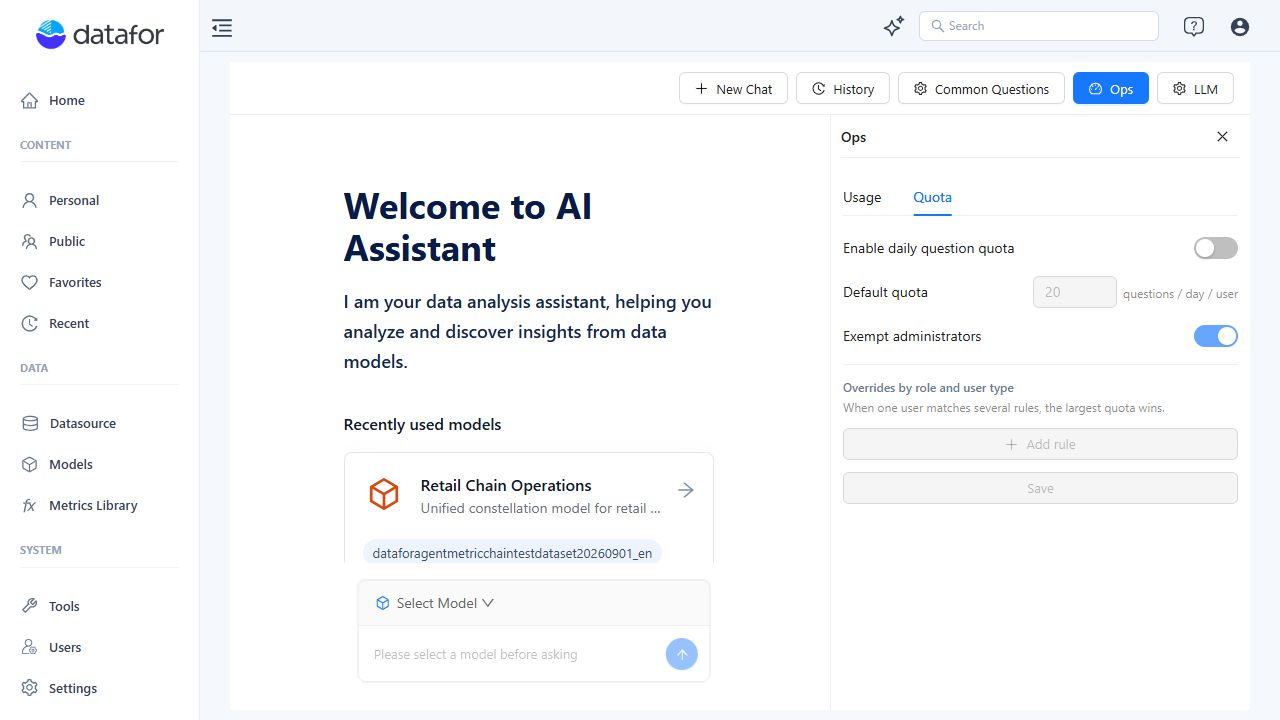Image resolution: width=1280 pixels, height=720 pixels.
Task: Open chat History
Action: (x=843, y=88)
